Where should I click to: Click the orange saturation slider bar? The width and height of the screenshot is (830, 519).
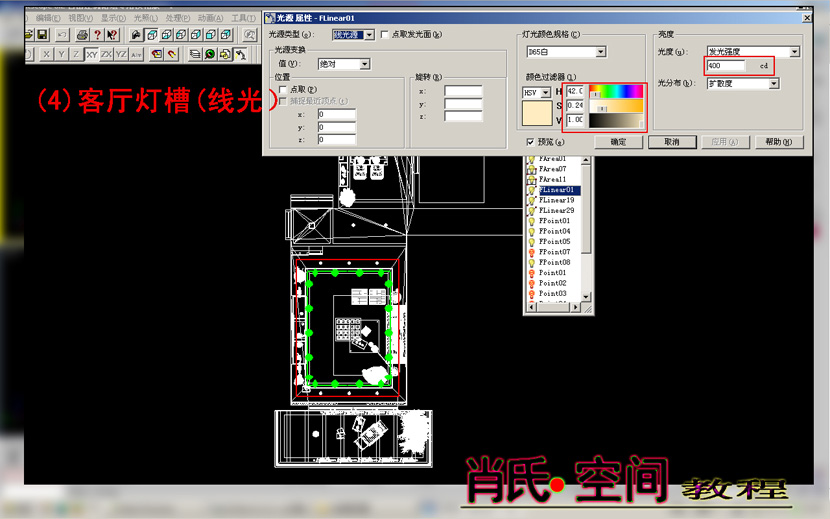(x=616, y=106)
